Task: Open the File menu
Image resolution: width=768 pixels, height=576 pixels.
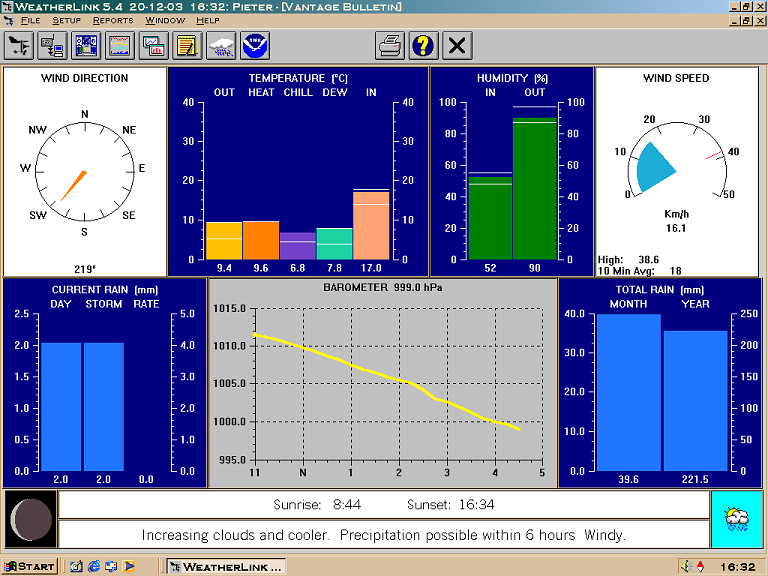Action: point(30,21)
